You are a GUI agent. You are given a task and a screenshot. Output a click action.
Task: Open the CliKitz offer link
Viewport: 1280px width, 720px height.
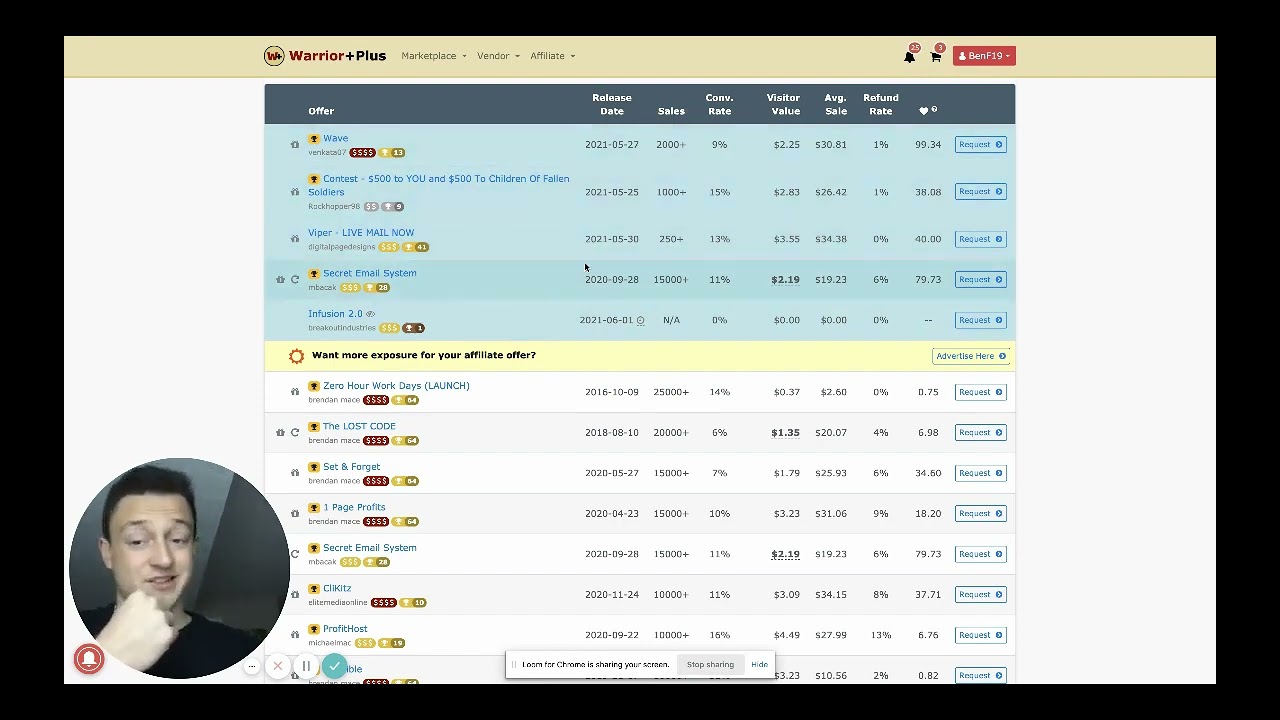[337, 588]
